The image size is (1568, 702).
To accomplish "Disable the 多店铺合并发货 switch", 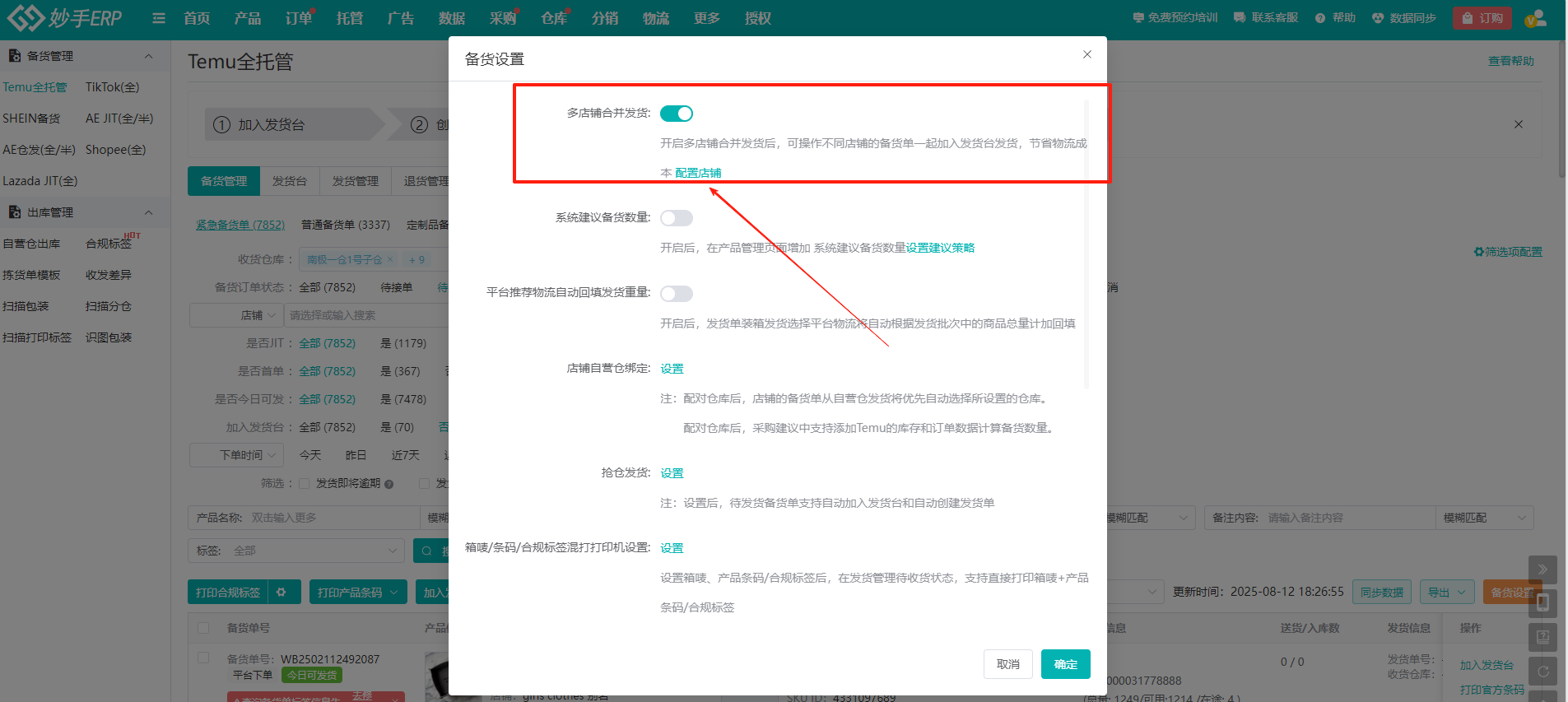I will (x=677, y=114).
